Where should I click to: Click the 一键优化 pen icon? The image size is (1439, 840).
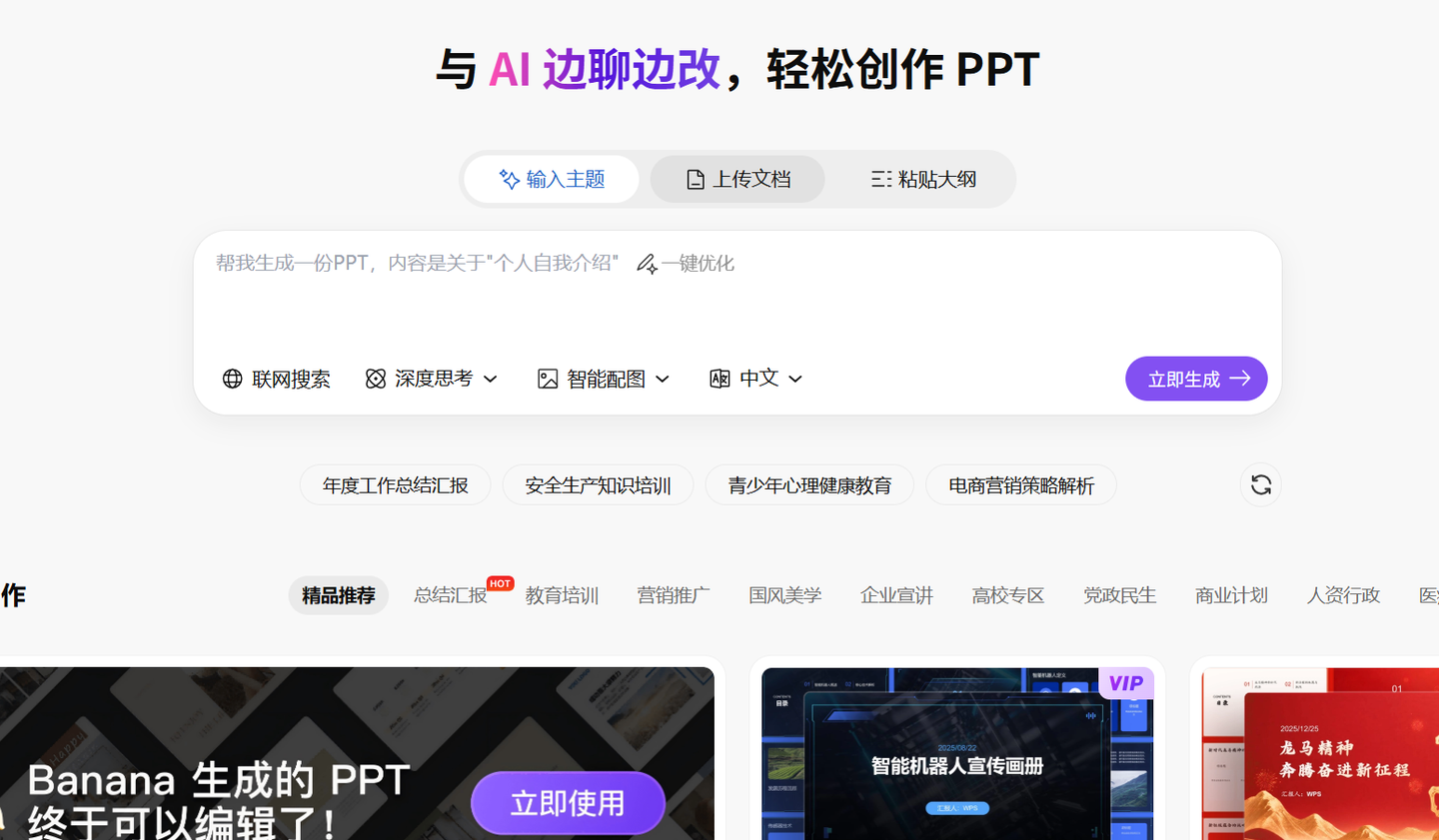click(x=647, y=264)
